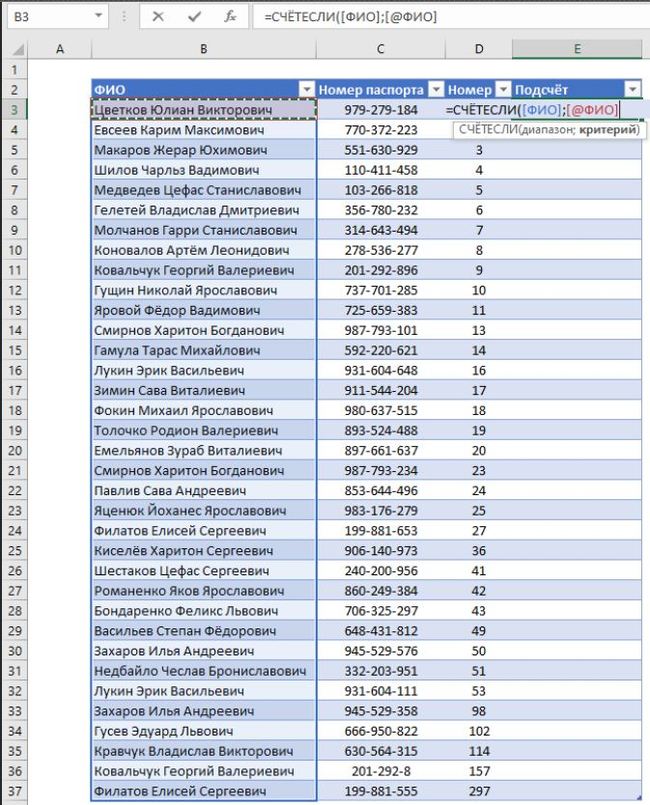Click the Select All corner triangle
The width and height of the screenshot is (650, 805).
tap(18, 49)
